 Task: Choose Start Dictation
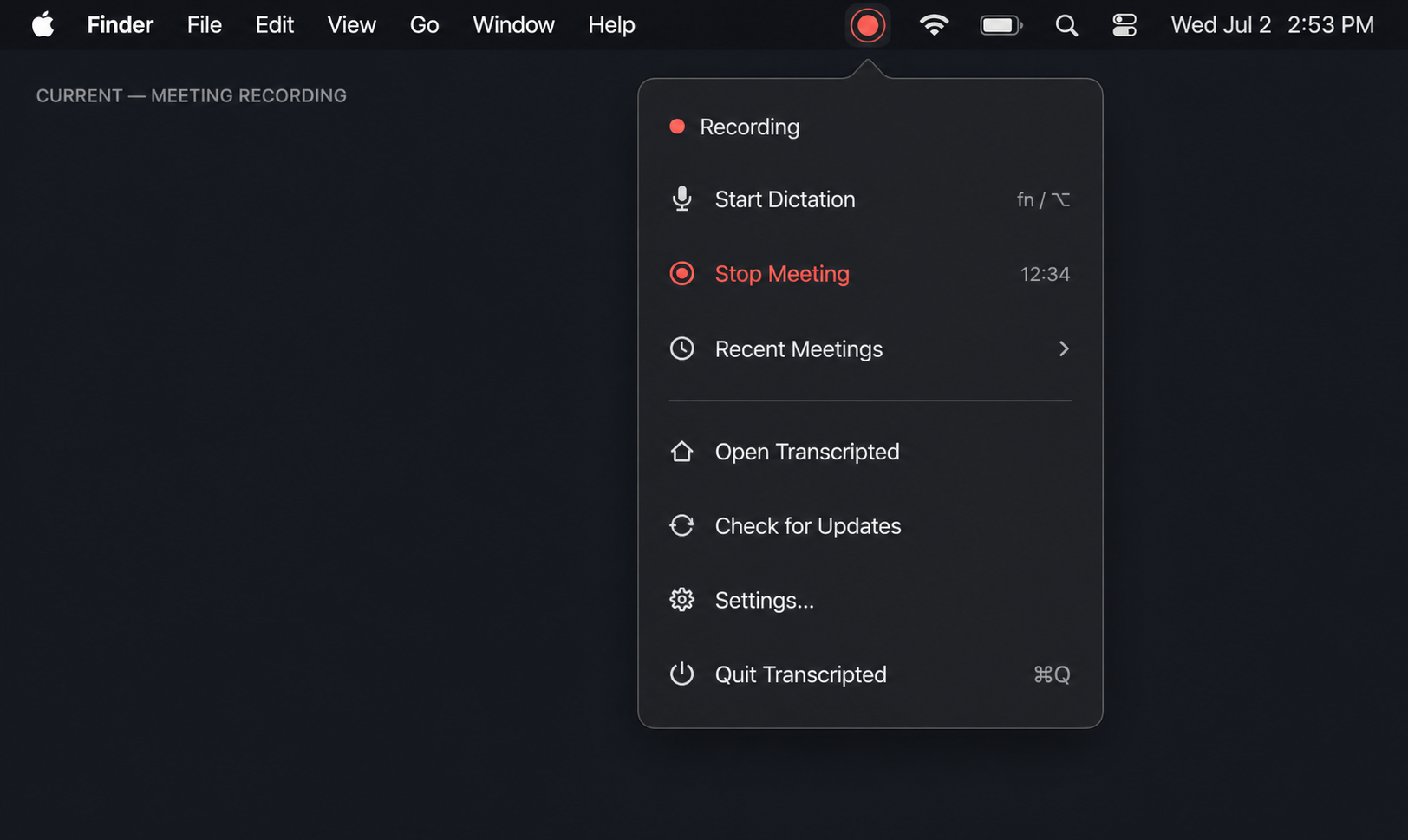pyautogui.click(x=870, y=199)
